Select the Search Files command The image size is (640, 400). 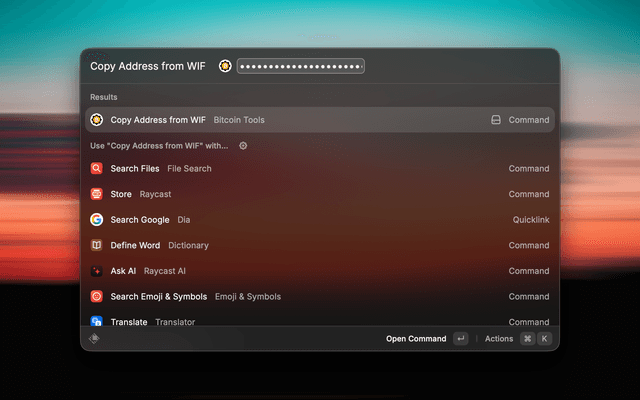click(x=320, y=168)
